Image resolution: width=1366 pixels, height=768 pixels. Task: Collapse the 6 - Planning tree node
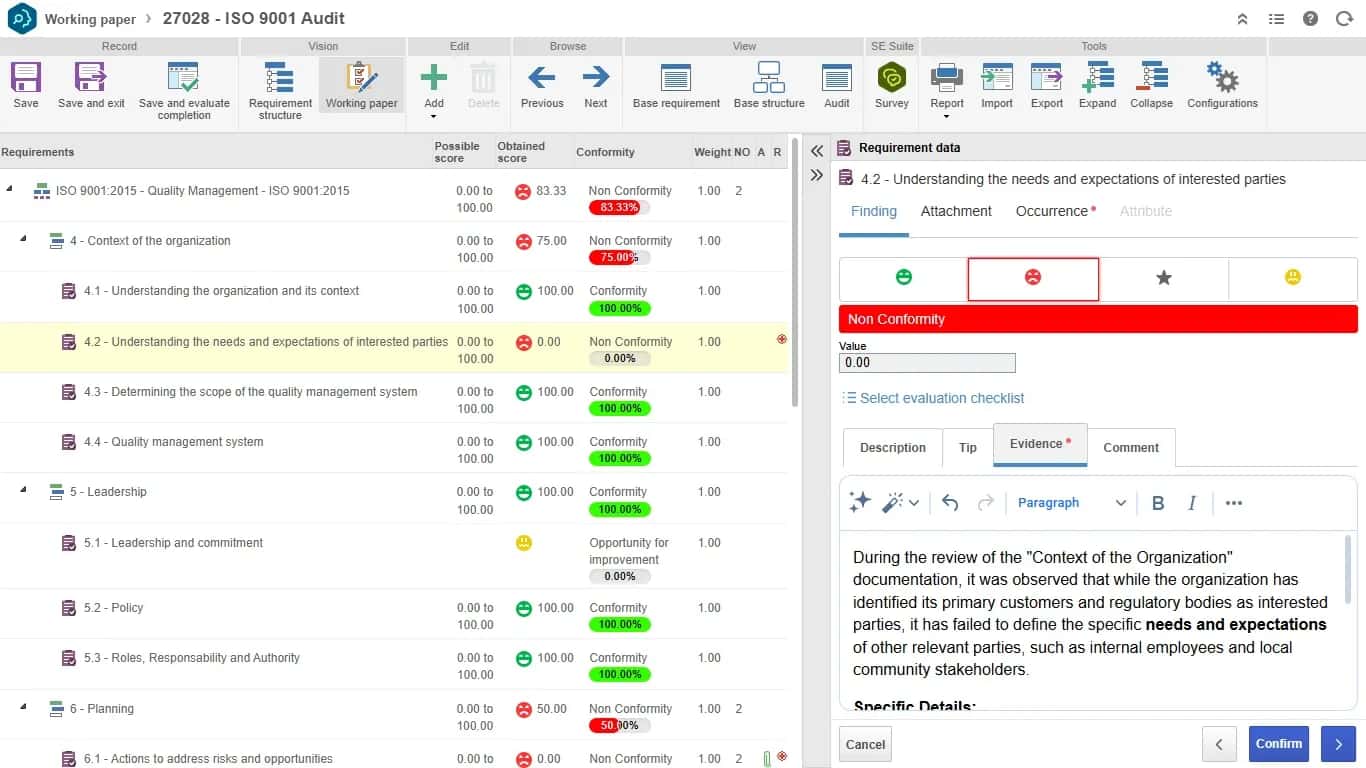[x=23, y=707]
